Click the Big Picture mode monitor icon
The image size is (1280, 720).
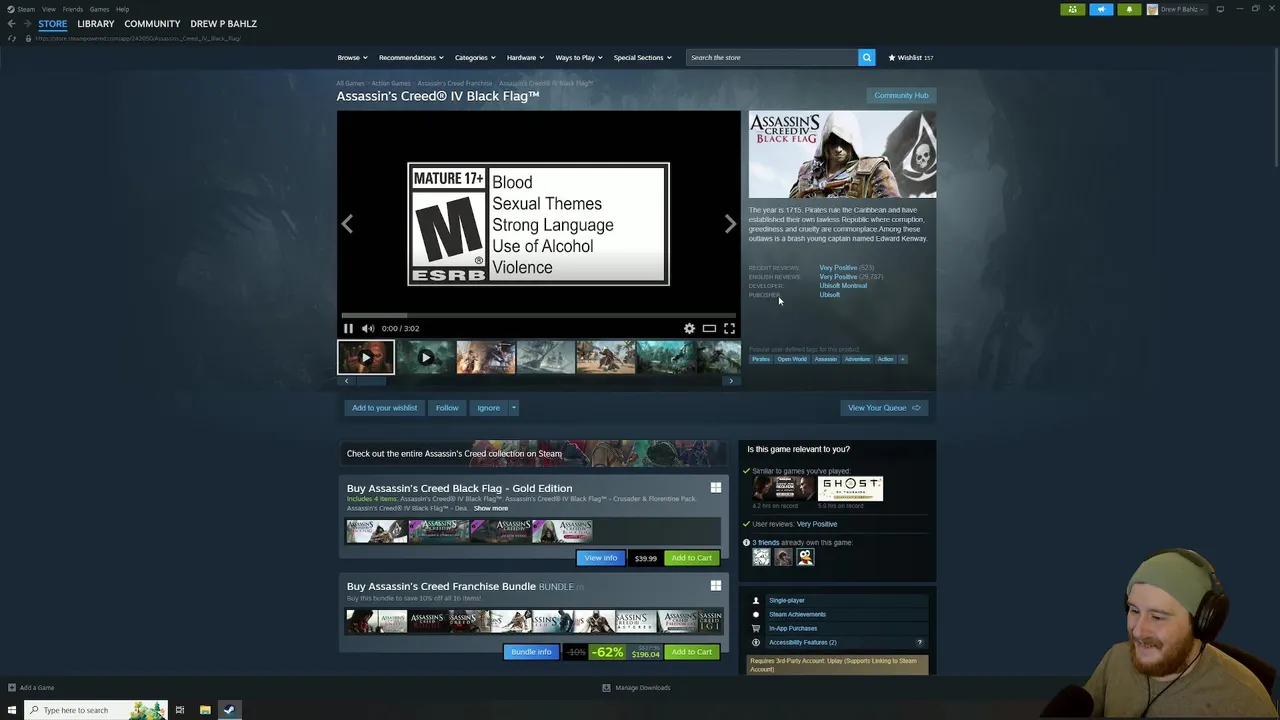(1220, 9)
